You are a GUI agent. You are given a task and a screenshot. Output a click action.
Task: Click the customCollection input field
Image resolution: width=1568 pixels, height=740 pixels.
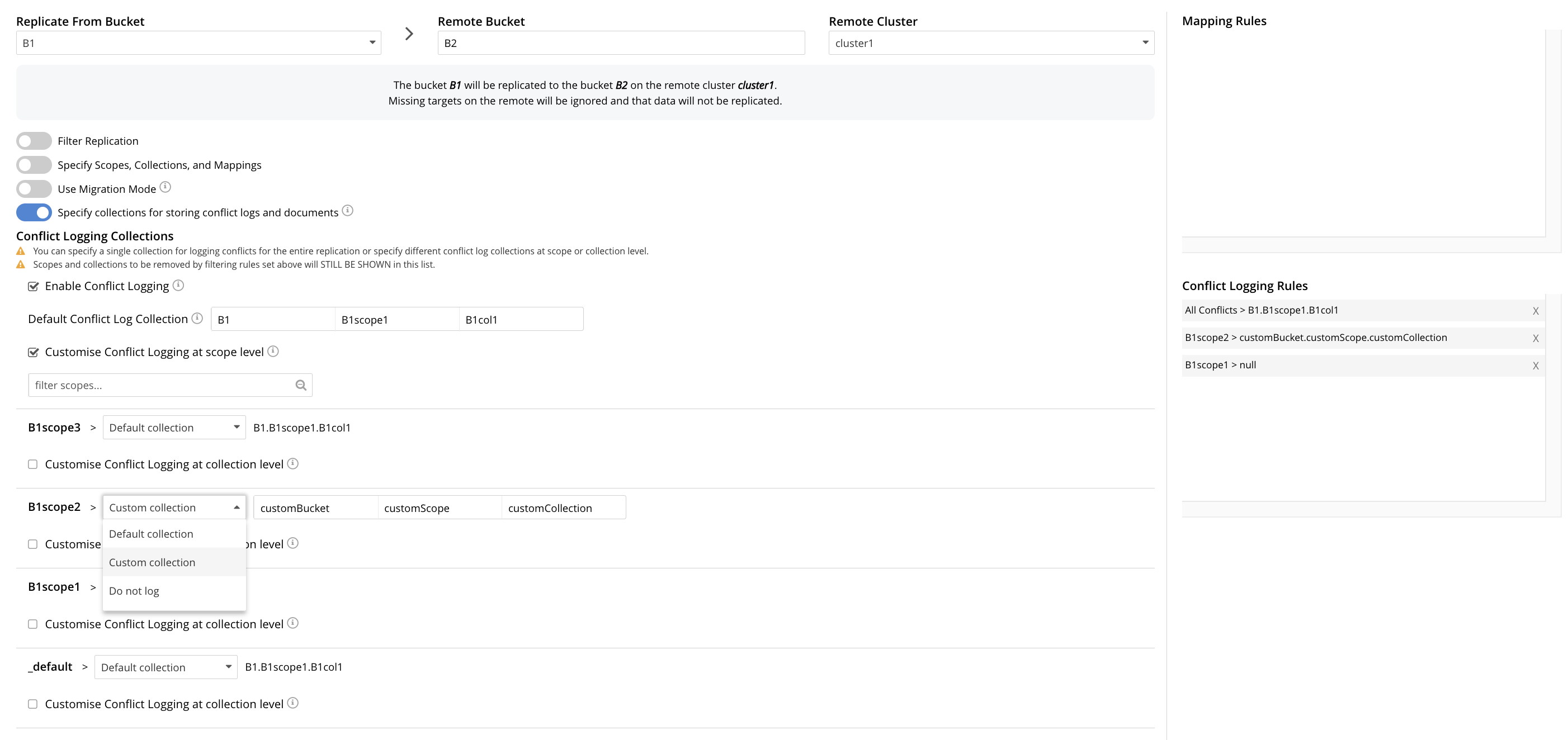563,508
